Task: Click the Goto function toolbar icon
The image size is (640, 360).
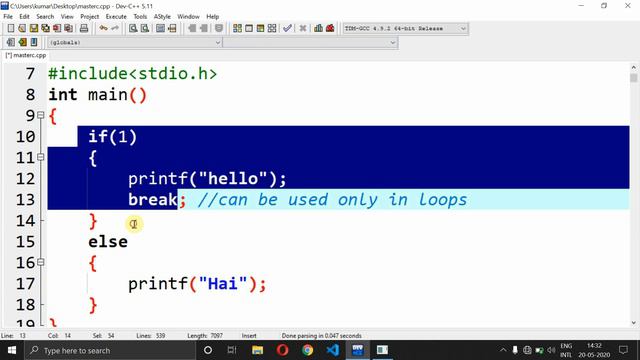Action: pos(160,28)
